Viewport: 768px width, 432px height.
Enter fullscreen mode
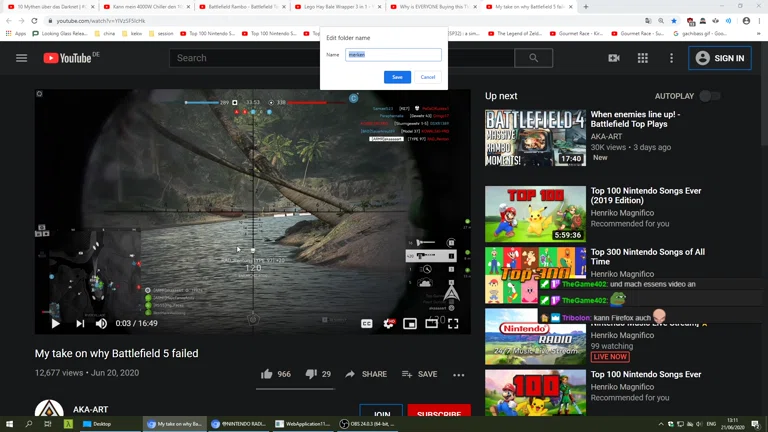pos(453,323)
